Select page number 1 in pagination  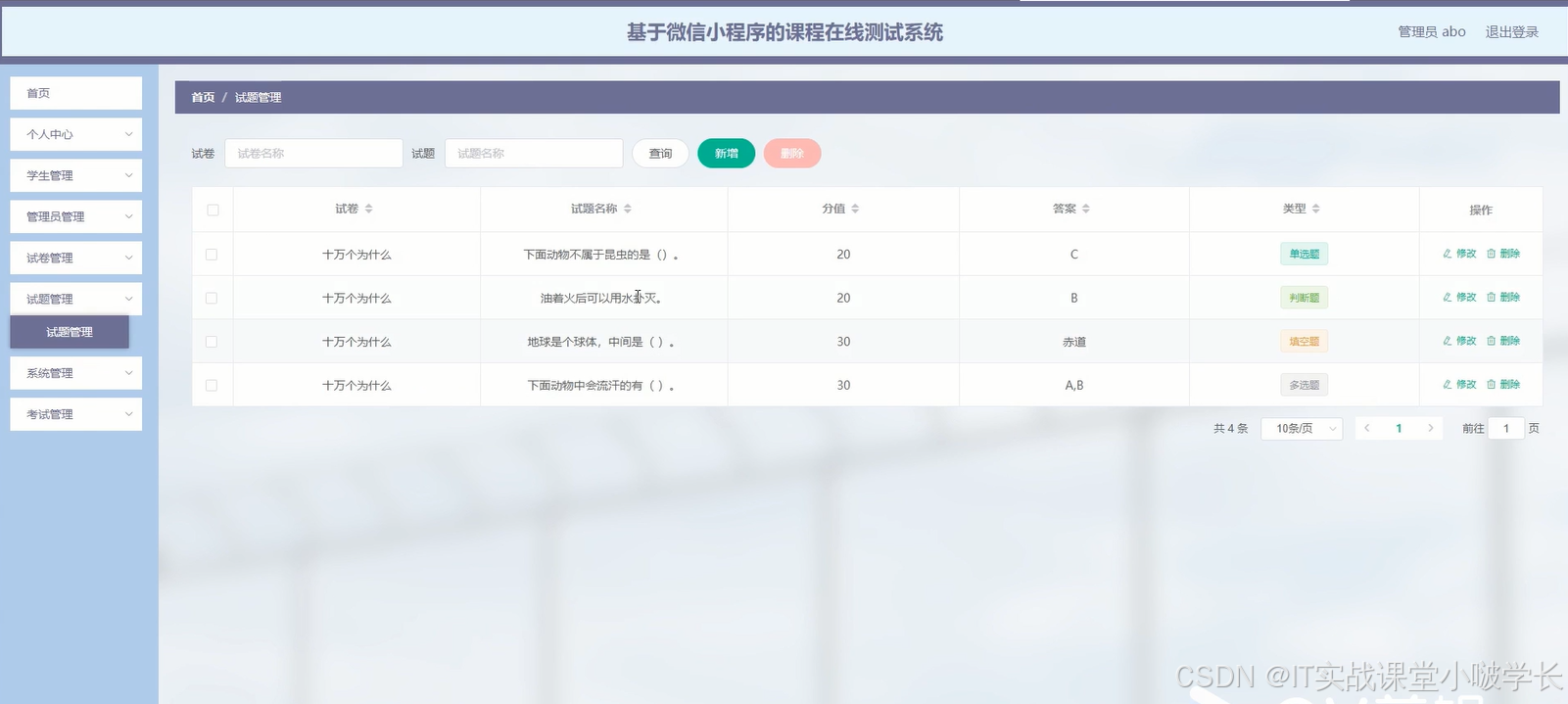click(1399, 428)
